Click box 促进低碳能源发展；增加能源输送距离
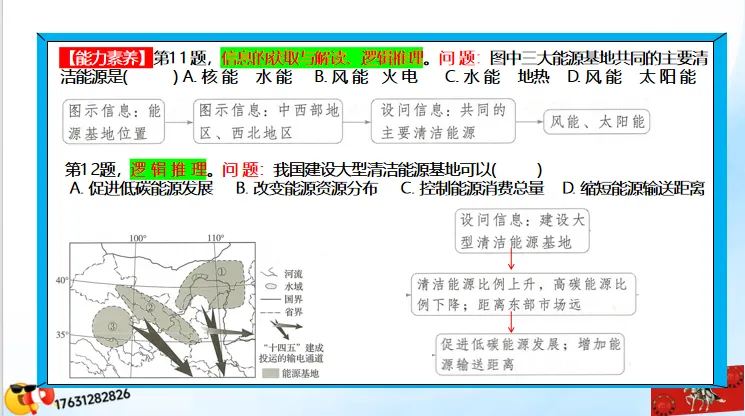The height and width of the screenshot is (416, 745). tap(529, 354)
